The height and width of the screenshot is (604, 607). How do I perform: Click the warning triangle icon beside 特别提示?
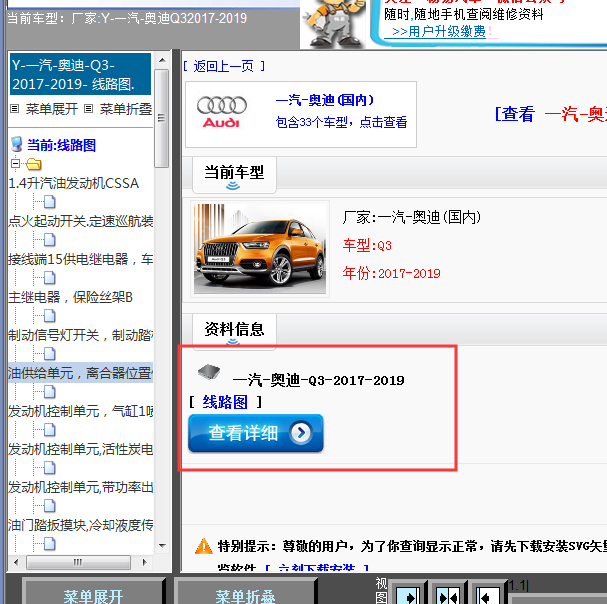point(204,546)
